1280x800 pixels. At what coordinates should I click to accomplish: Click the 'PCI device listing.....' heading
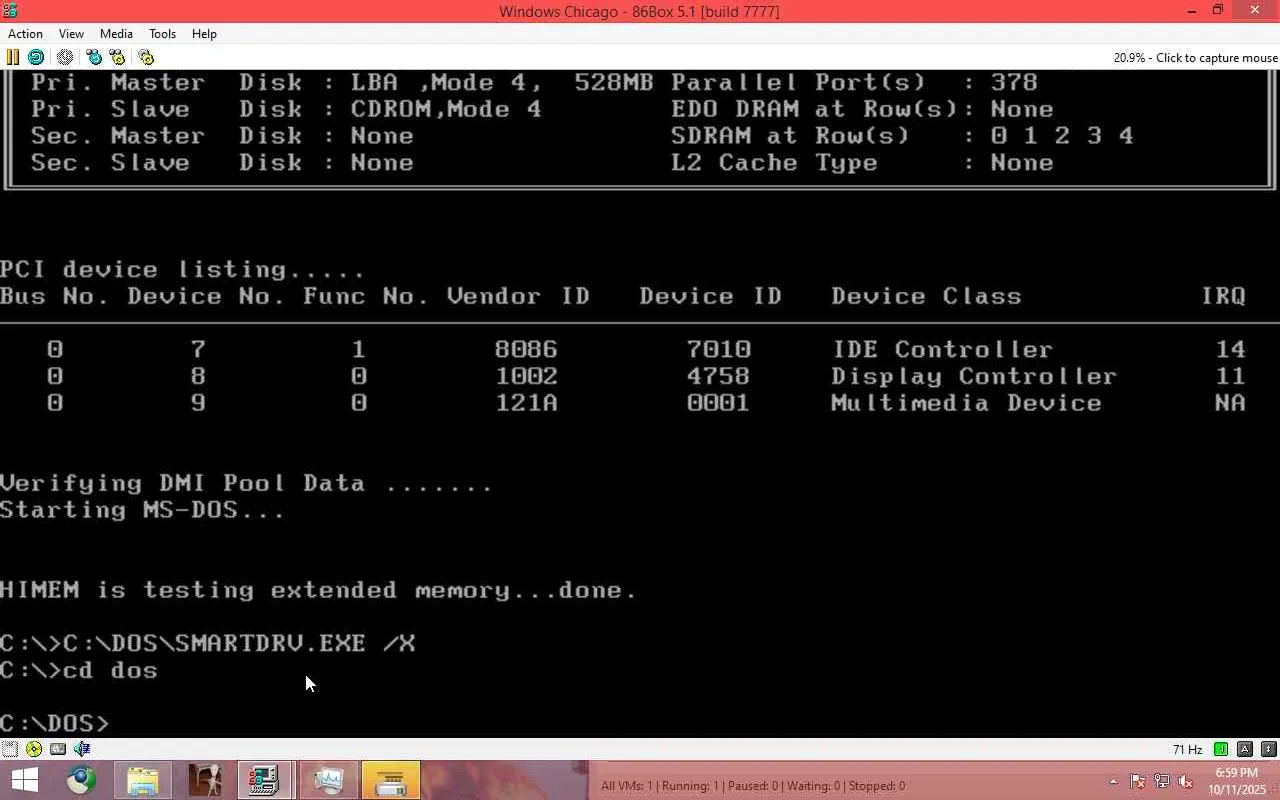pyautogui.click(x=183, y=270)
